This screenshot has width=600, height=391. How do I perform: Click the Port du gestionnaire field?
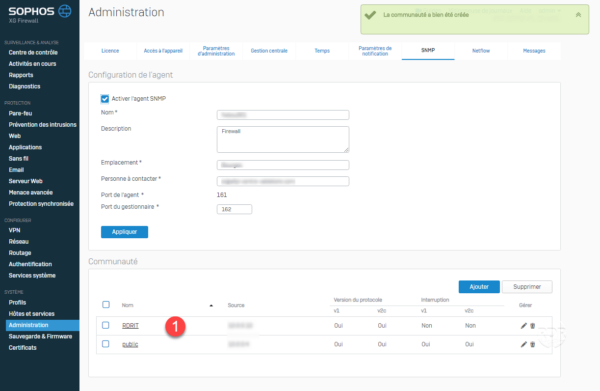pyautogui.click(x=234, y=209)
